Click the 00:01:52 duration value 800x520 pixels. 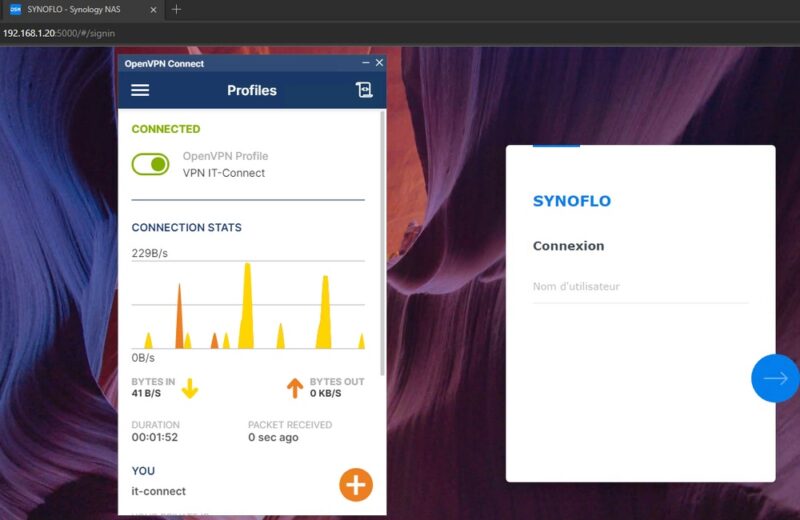[155, 437]
